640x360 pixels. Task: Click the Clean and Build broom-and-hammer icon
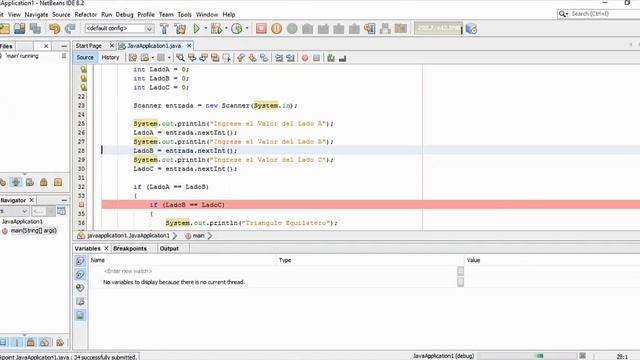point(180,29)
